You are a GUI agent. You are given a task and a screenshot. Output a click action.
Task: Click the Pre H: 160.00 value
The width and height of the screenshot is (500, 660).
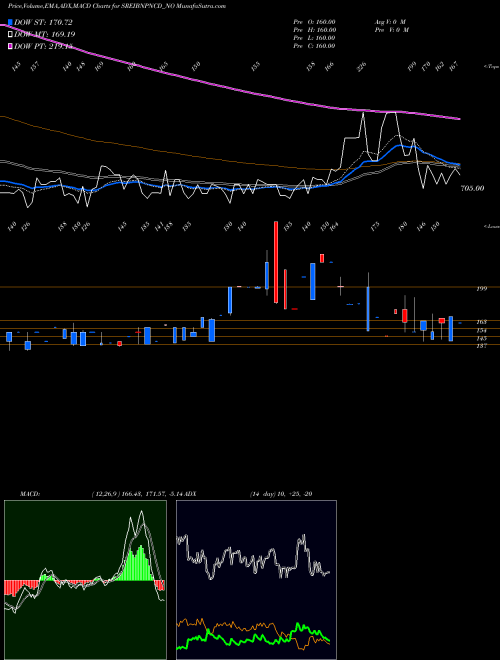coord(314,30)
